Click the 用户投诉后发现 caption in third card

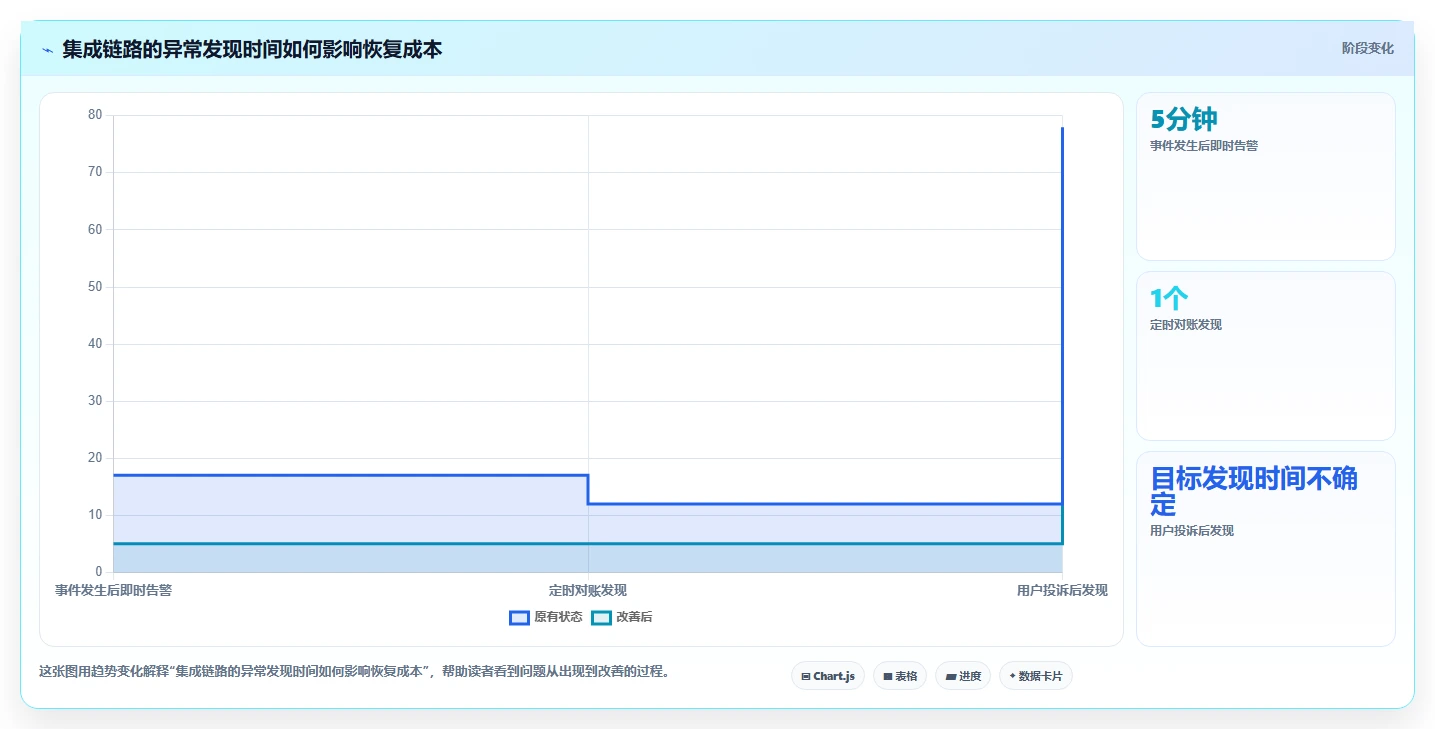coord(1192,531)
